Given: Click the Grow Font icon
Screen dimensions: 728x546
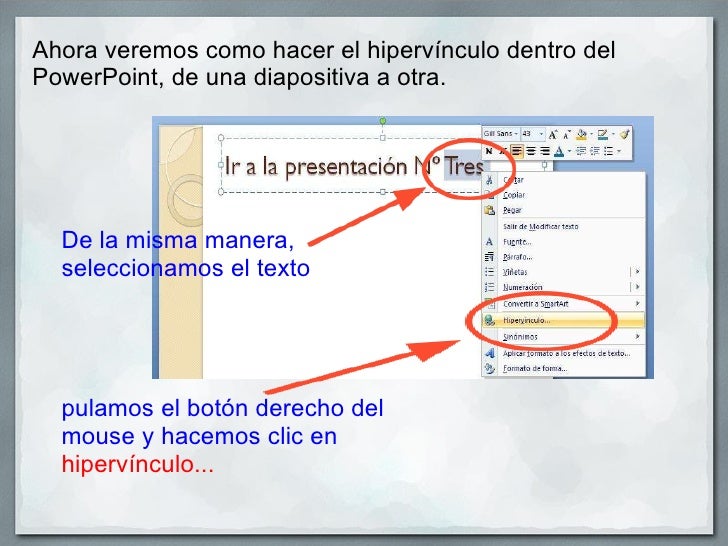Looking at the screenshot, I should pyautogui.click(x=552, y=135).
